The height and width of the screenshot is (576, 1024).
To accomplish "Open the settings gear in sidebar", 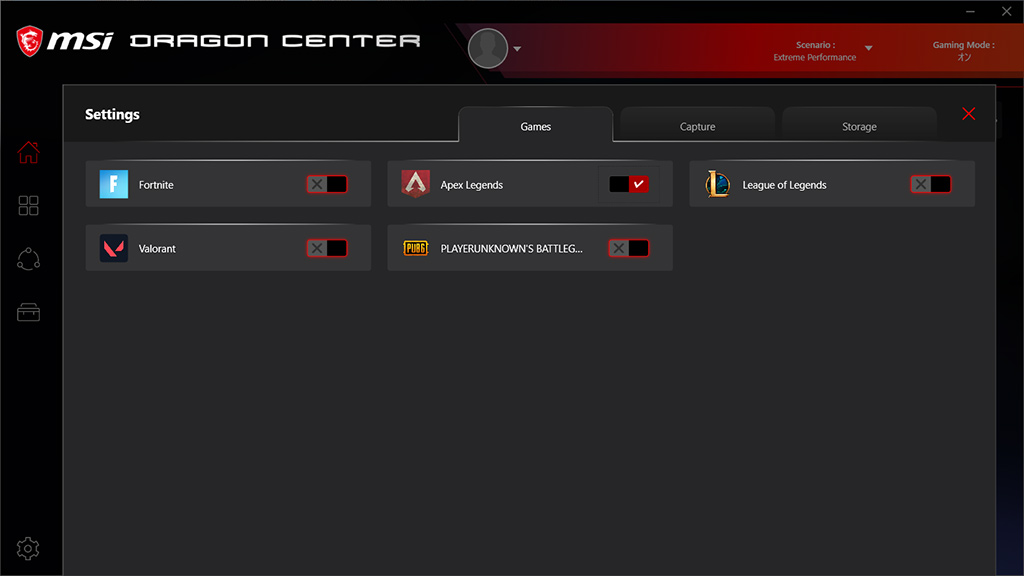I will (28, 549).
